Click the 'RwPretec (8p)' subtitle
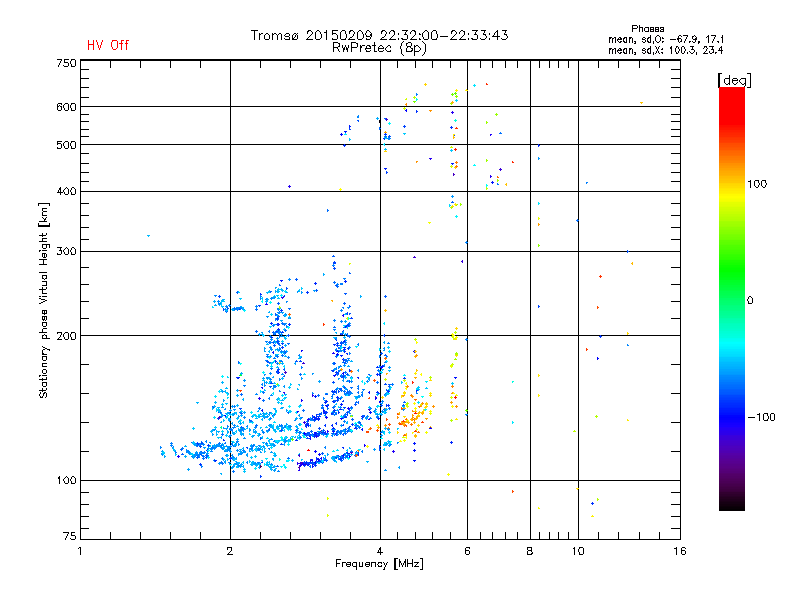 (379, 48)
